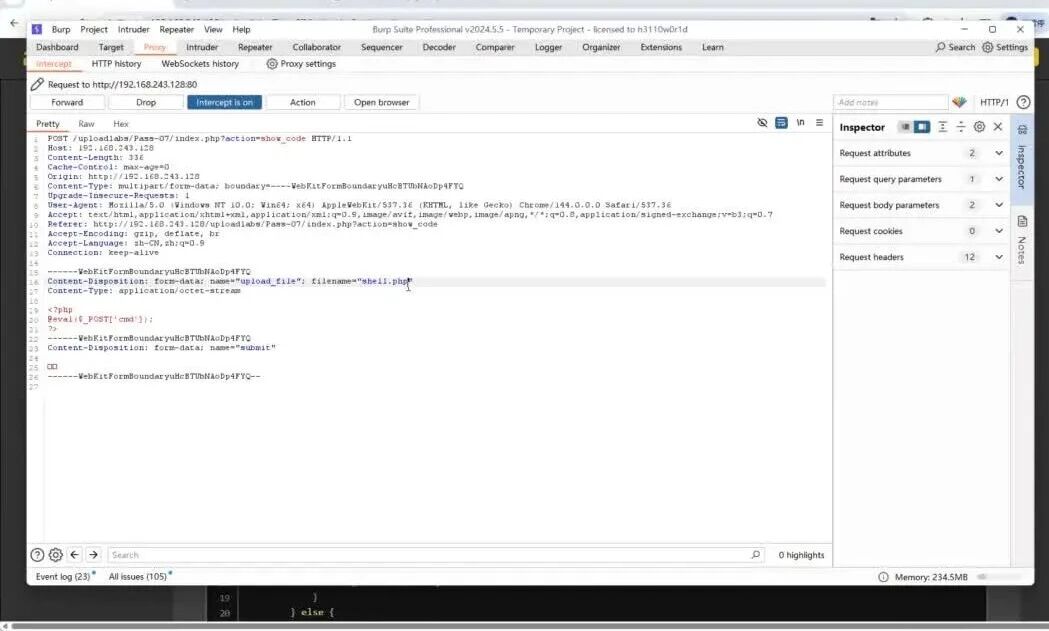Open the Intercept sub-tab
Viewport: 1049px width, 631px height.
click(54, 64)
